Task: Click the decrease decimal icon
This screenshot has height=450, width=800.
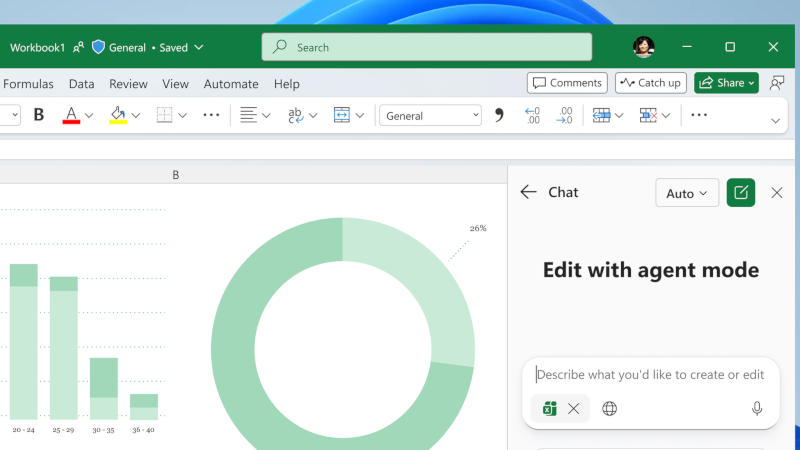Action: (565, 115)
